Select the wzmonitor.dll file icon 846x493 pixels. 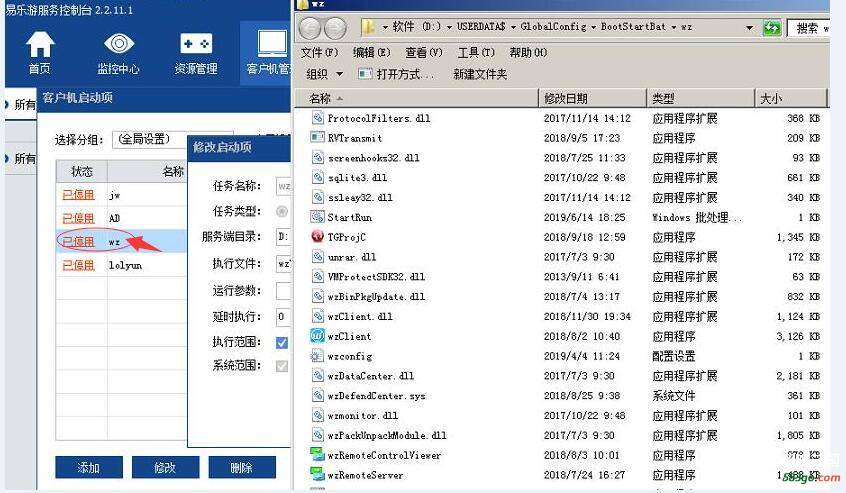[x=317, y=415]
